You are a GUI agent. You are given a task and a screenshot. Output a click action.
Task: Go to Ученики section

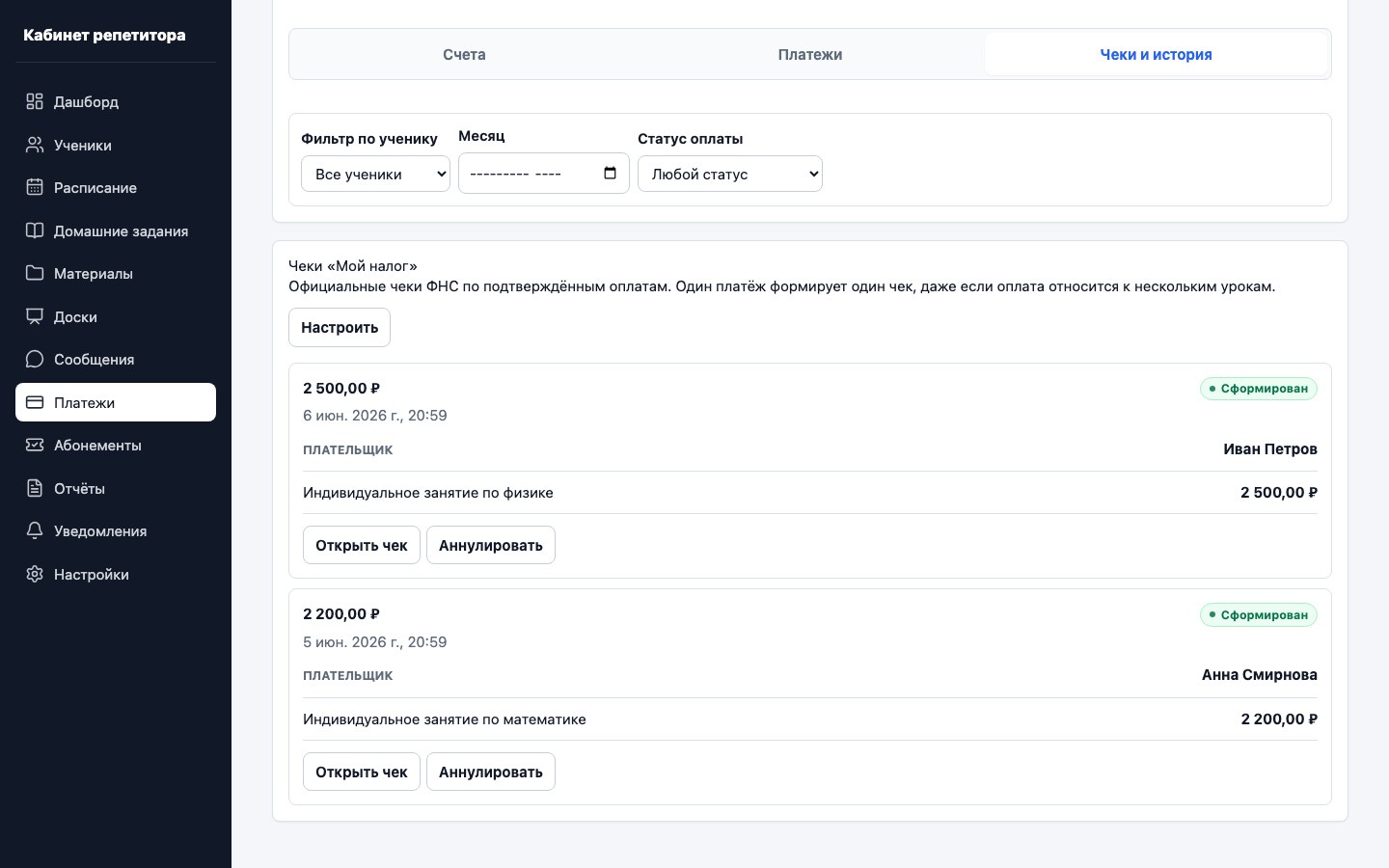(x=116, y=145)
